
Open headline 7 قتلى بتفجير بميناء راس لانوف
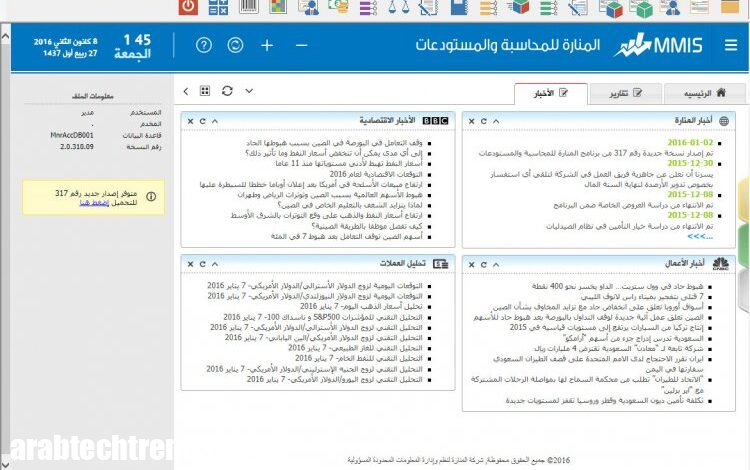click(x=642, y=297)
